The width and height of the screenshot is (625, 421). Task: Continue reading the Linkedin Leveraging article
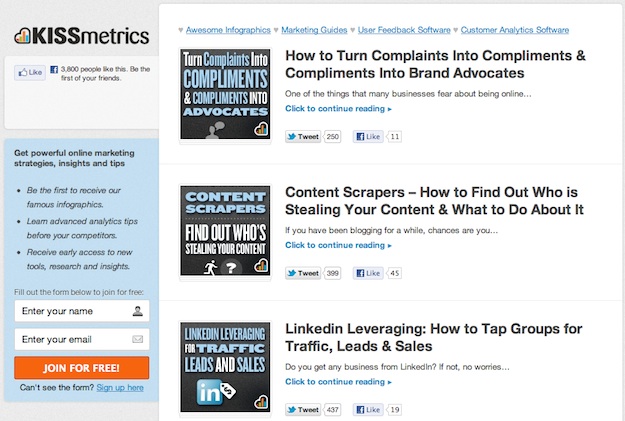[x=338, y=381]
